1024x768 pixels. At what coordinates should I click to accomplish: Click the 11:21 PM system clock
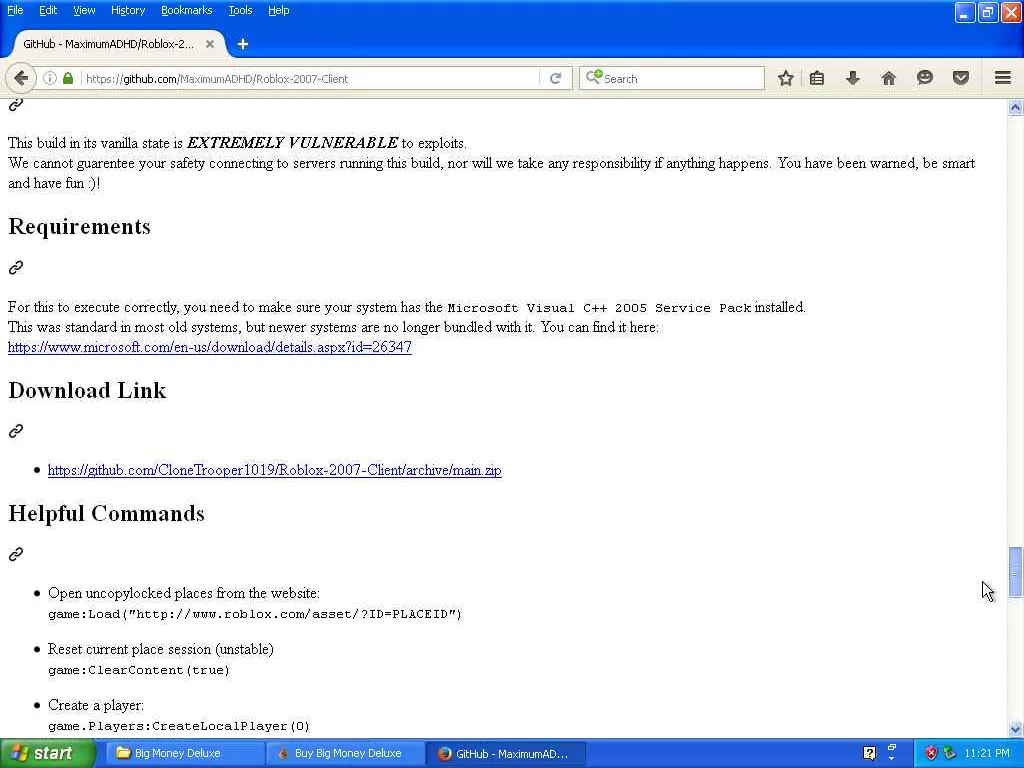tap(987, 753)
